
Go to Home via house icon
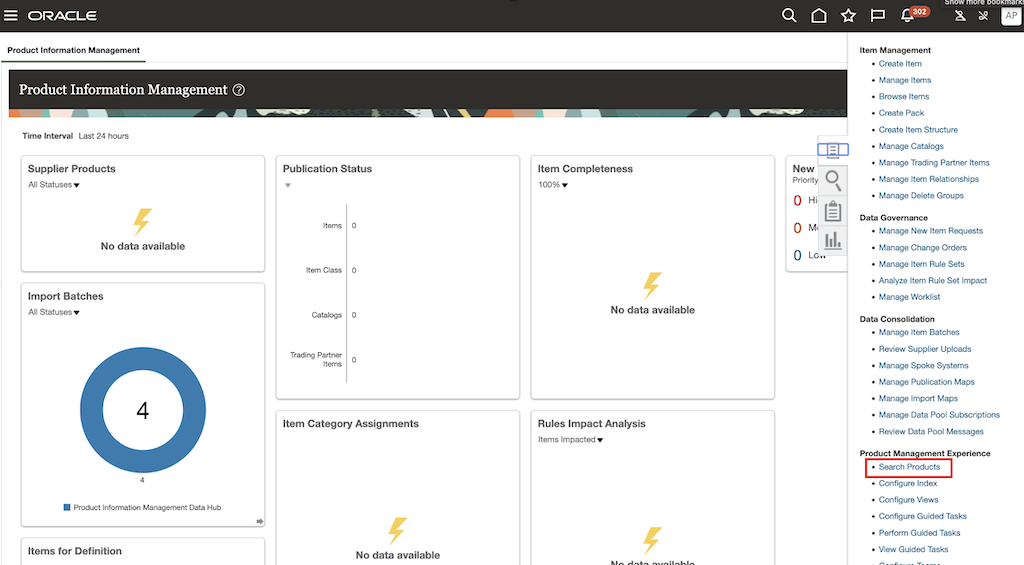tap(818, 15)
